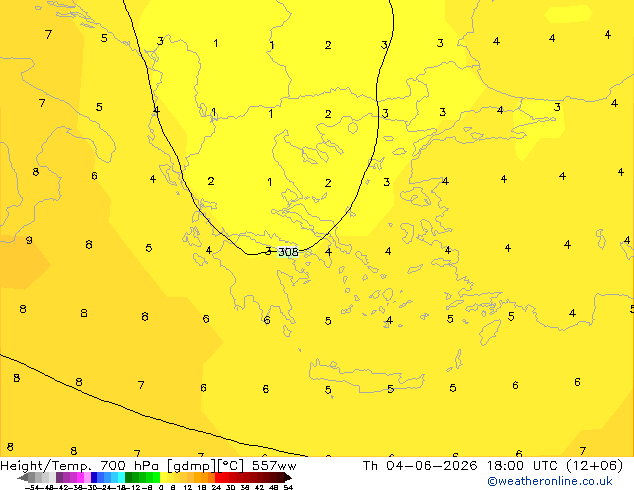Pick the cyan swatch in temperature legend
634x490 pixels.
122,477
